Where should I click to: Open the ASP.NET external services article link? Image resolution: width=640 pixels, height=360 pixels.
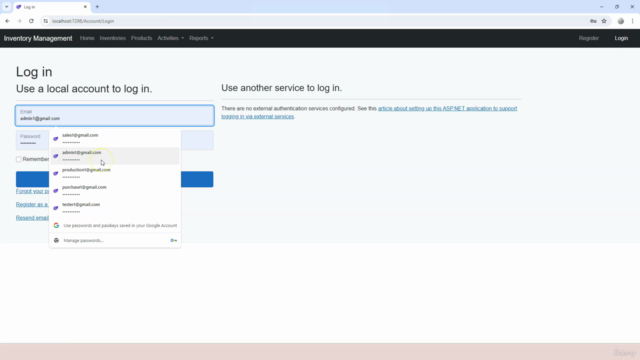(x=369, y=112)
